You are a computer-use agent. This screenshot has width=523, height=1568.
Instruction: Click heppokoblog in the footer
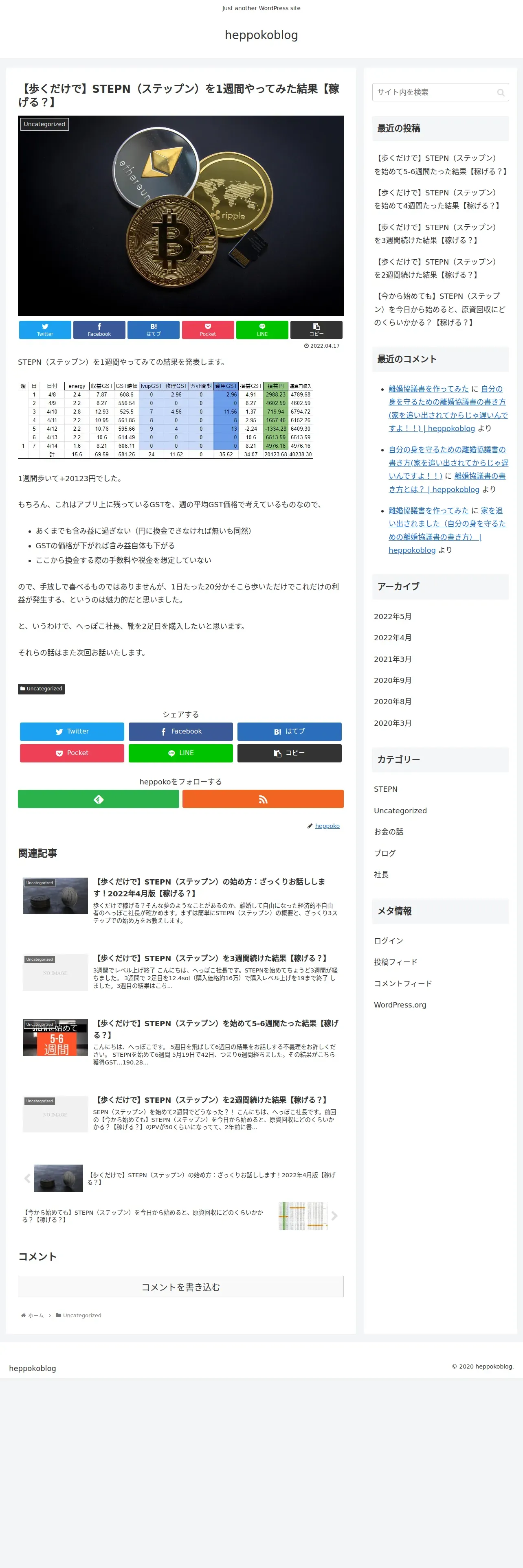tap(32, 1369)
